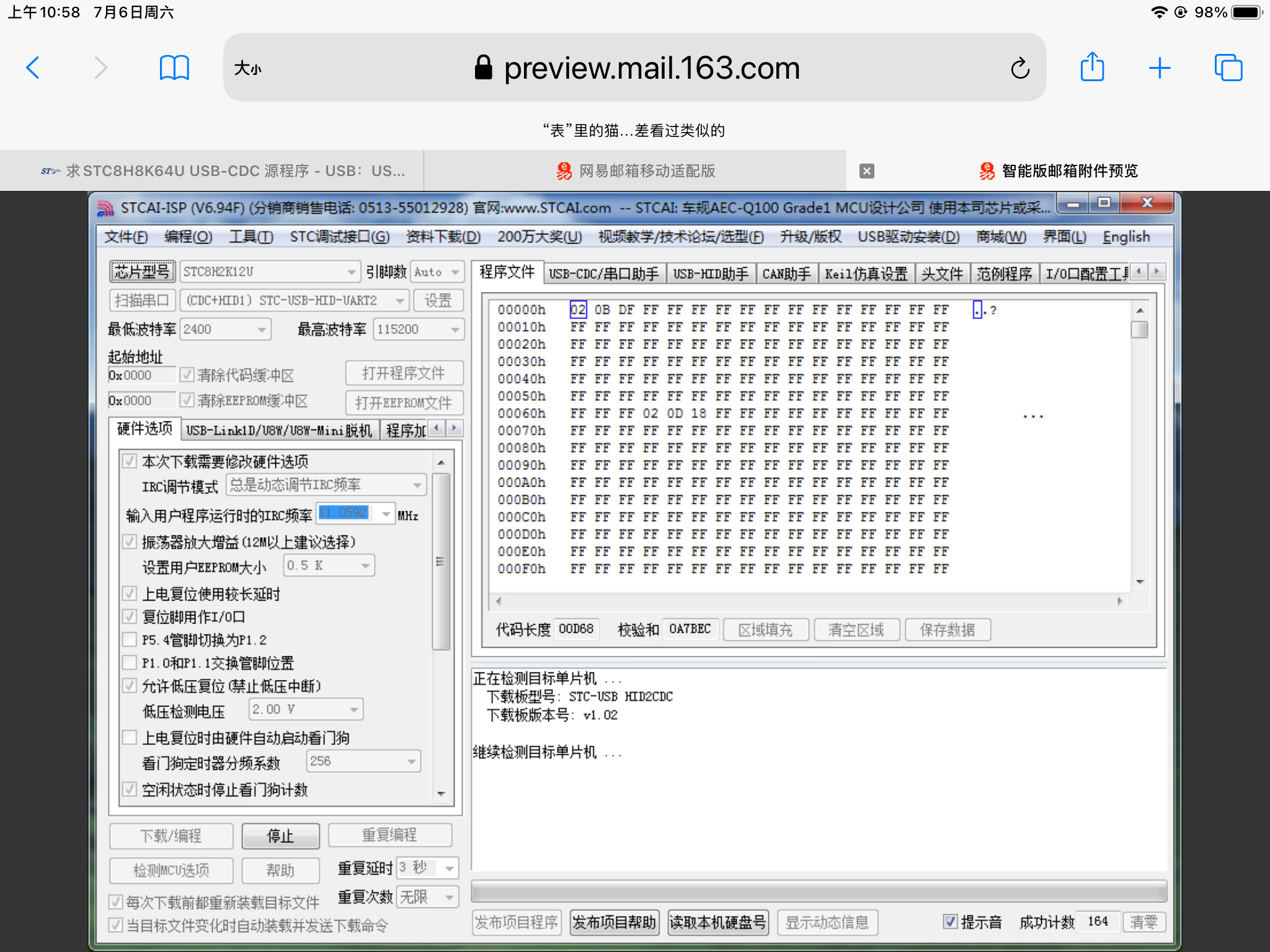Click the right-panel tab strip left arrow
The height and width of the screenshot is (952, 1270).
point(1139,271)
